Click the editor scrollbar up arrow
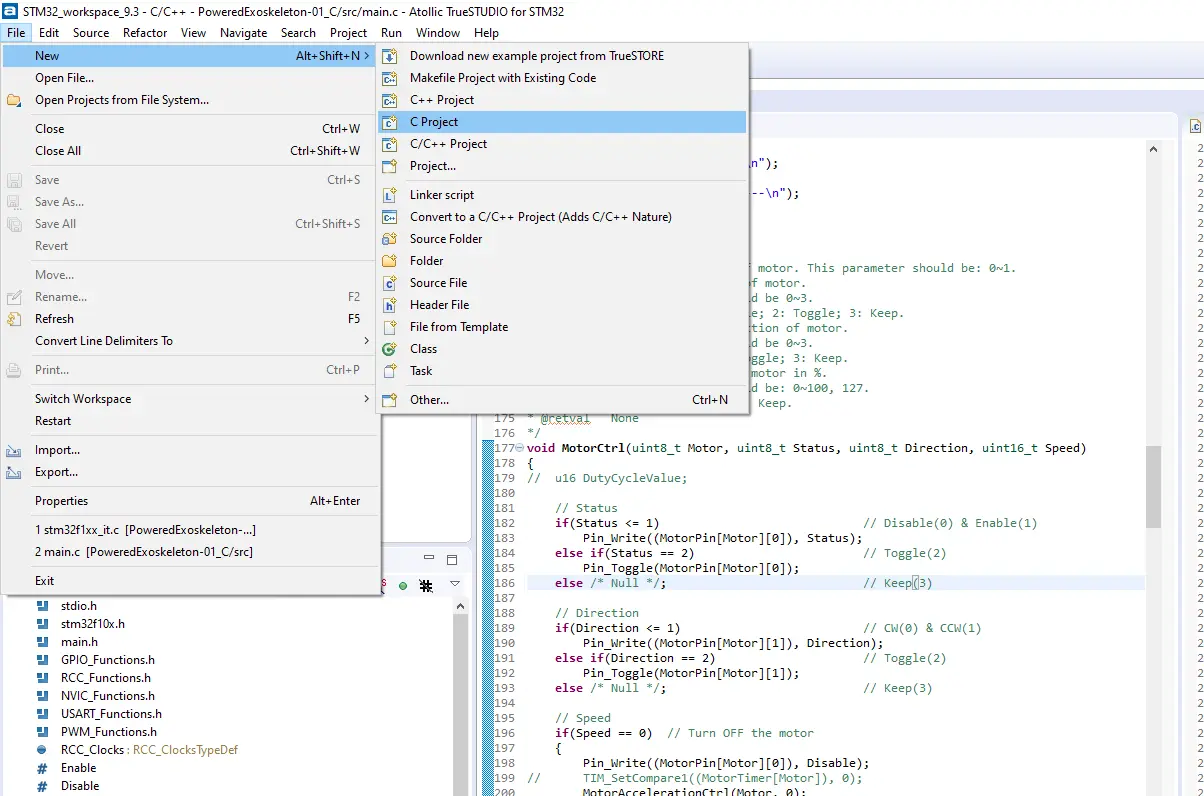The height and width of the screenshot is (796, 1204). point(1153,149)
